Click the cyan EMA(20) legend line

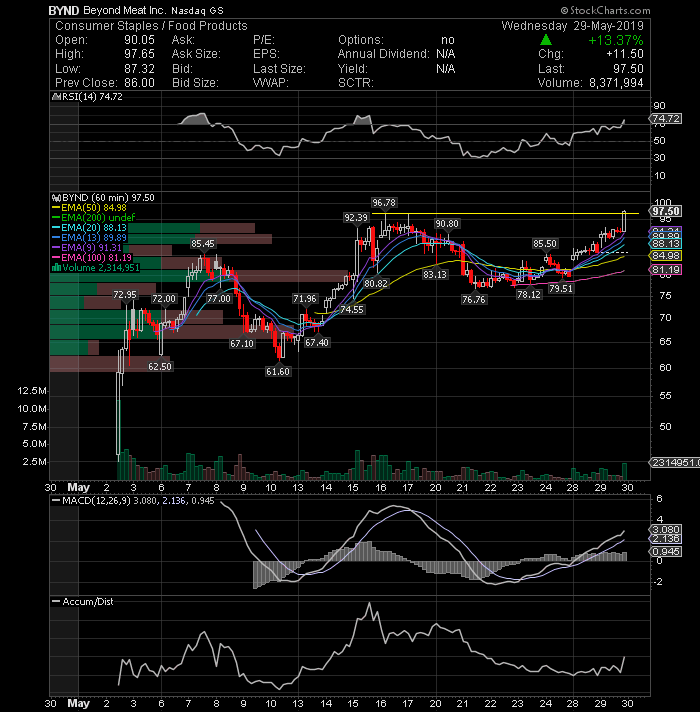[x=56, y=228]
